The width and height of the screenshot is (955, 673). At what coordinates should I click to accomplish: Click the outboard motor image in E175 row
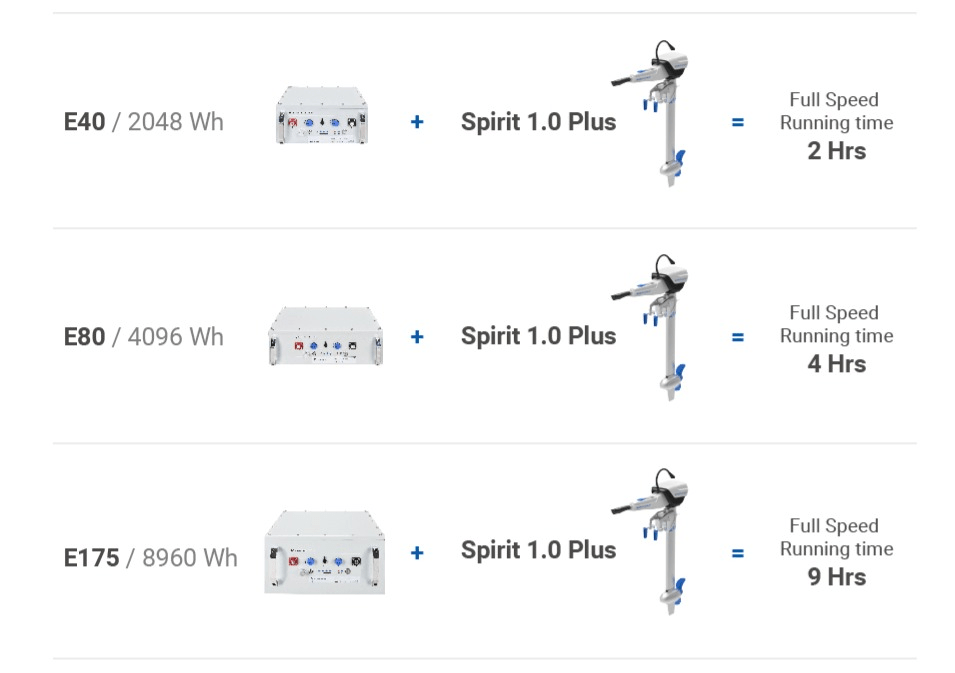click(657, 540)
